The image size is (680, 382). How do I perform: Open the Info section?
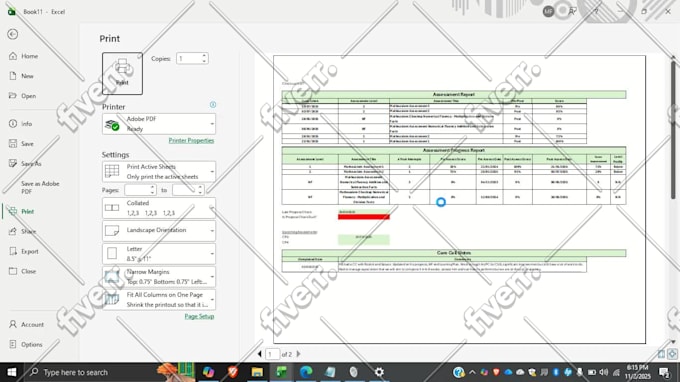point(21,124)
